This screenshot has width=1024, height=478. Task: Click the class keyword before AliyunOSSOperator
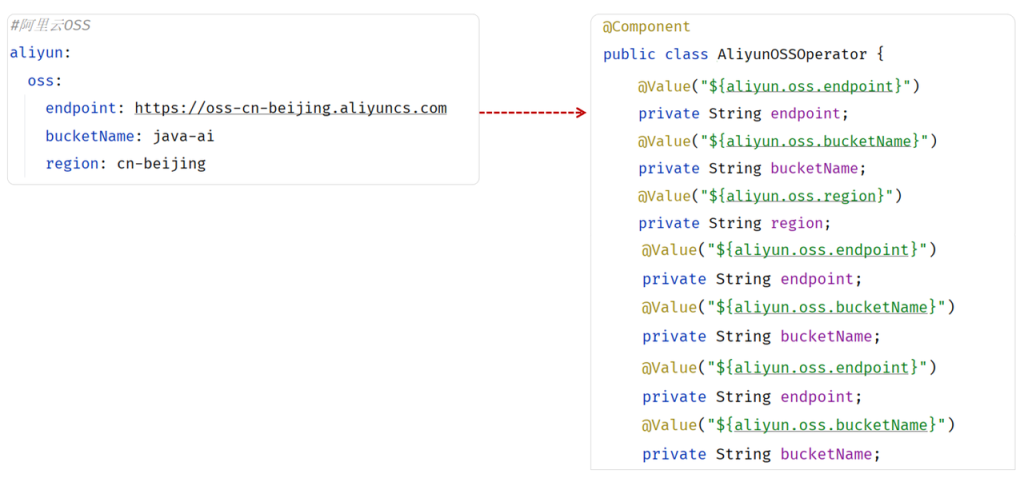pyautogui.click(x=686, y=54)
